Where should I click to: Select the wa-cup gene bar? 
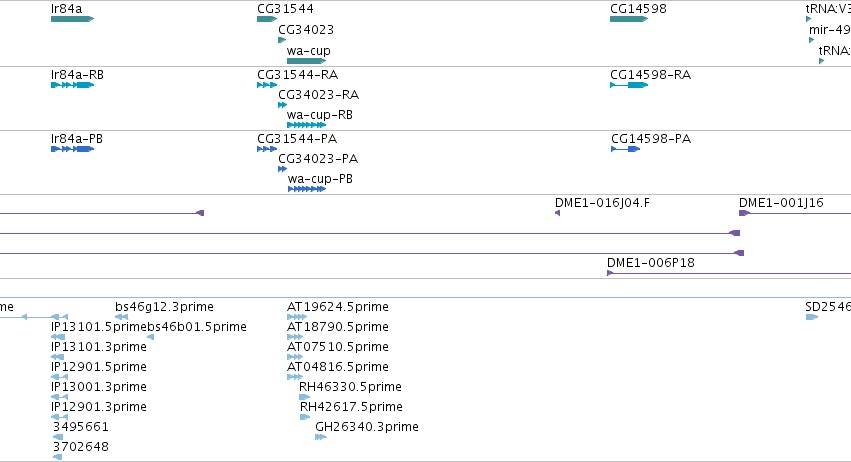[306, 61]
